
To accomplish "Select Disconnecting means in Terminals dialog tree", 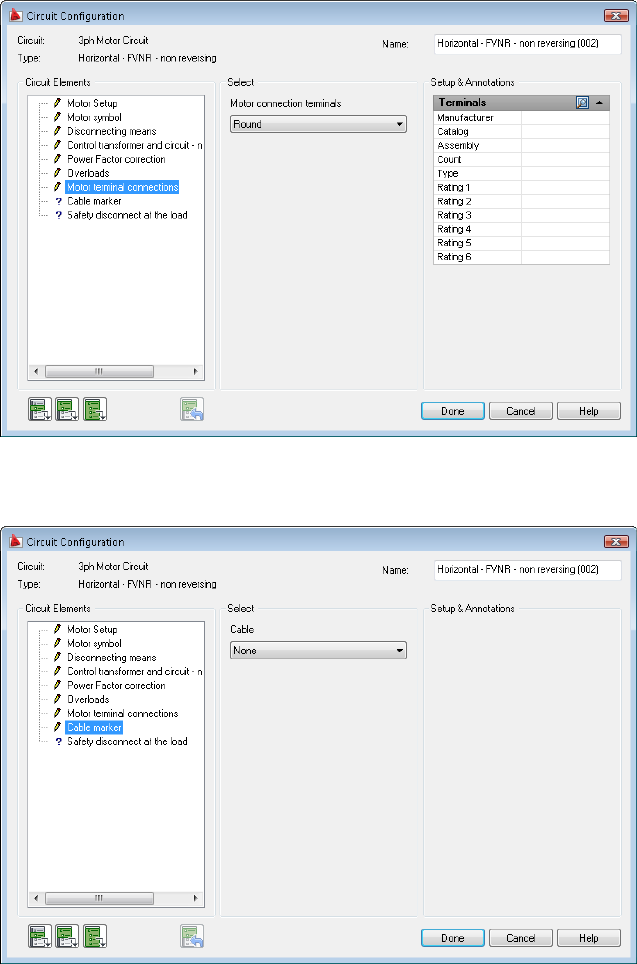I will coord(111,131).
